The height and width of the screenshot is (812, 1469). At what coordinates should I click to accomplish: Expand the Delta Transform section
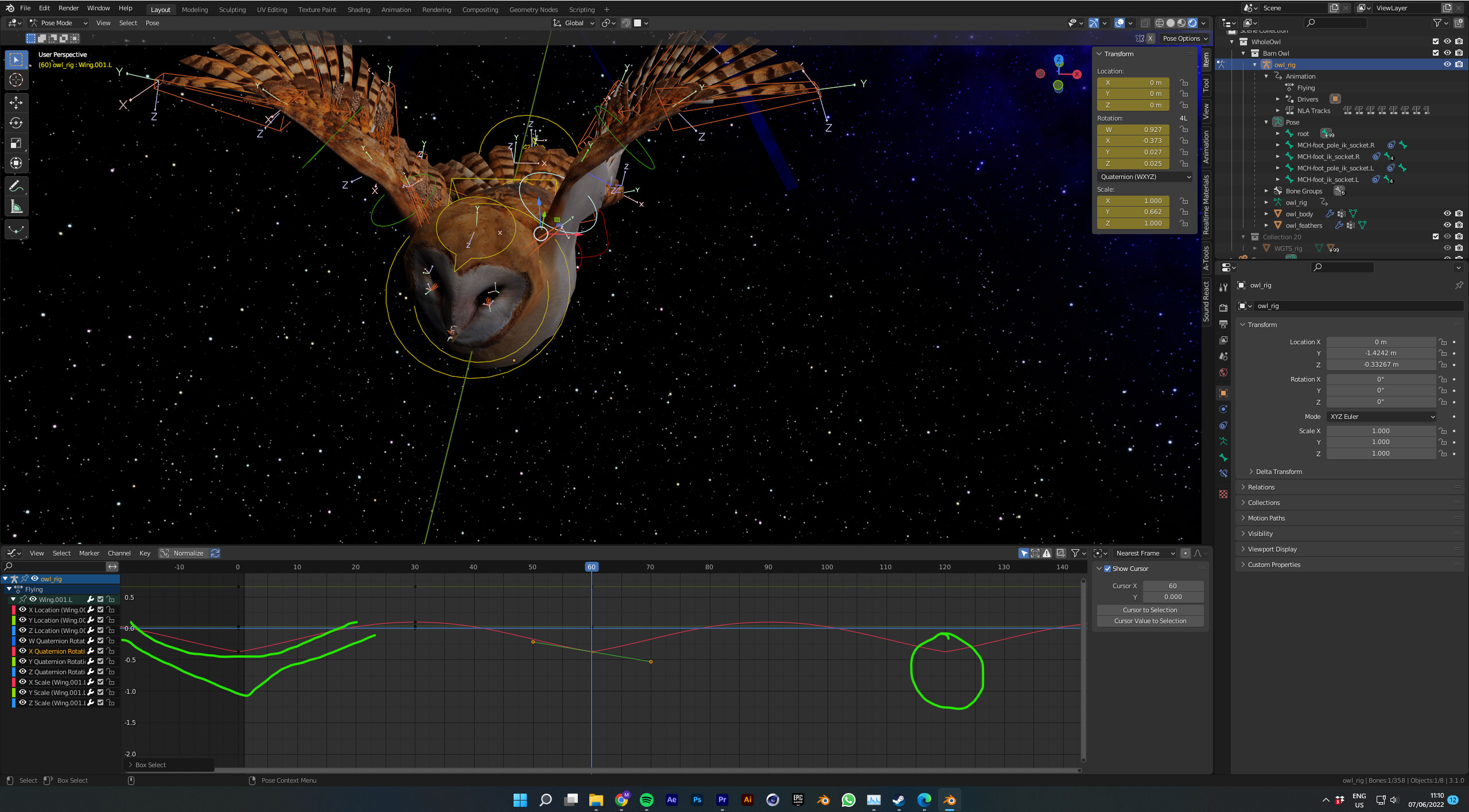(x=1277, y=471)
